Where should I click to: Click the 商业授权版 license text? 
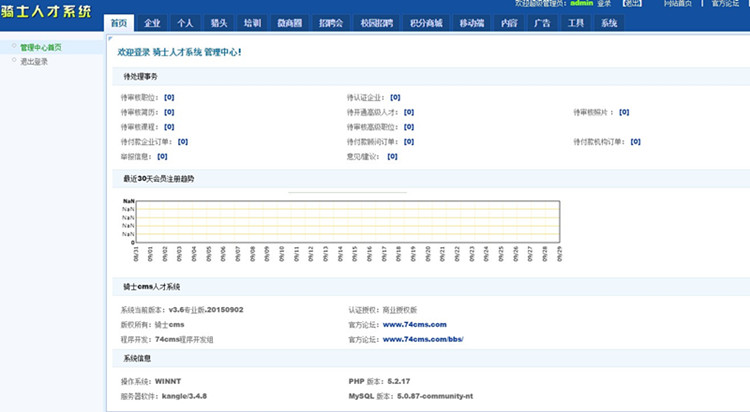400,310
